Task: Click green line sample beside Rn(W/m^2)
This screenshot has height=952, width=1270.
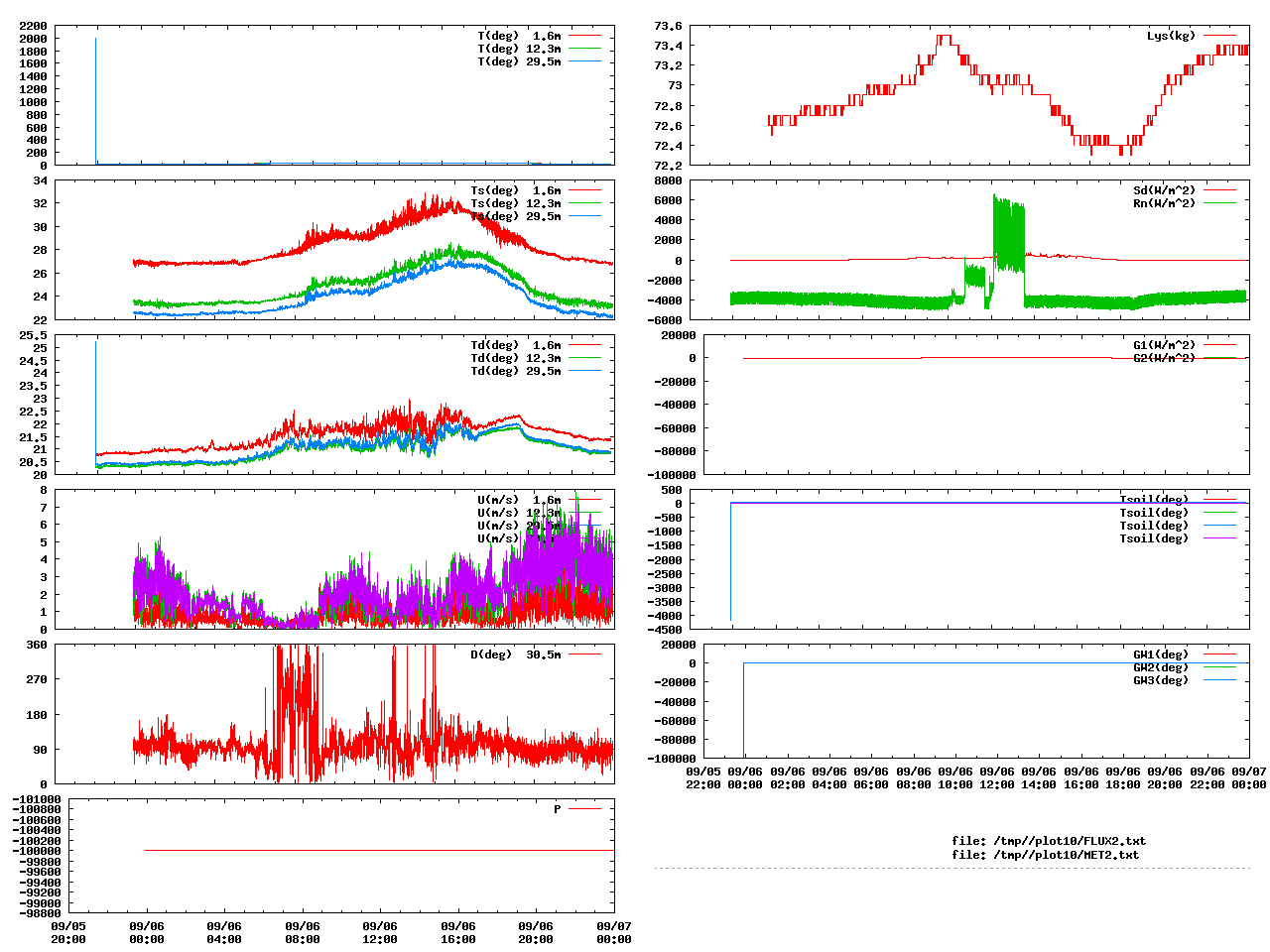Action: [x=1220, y=203]
